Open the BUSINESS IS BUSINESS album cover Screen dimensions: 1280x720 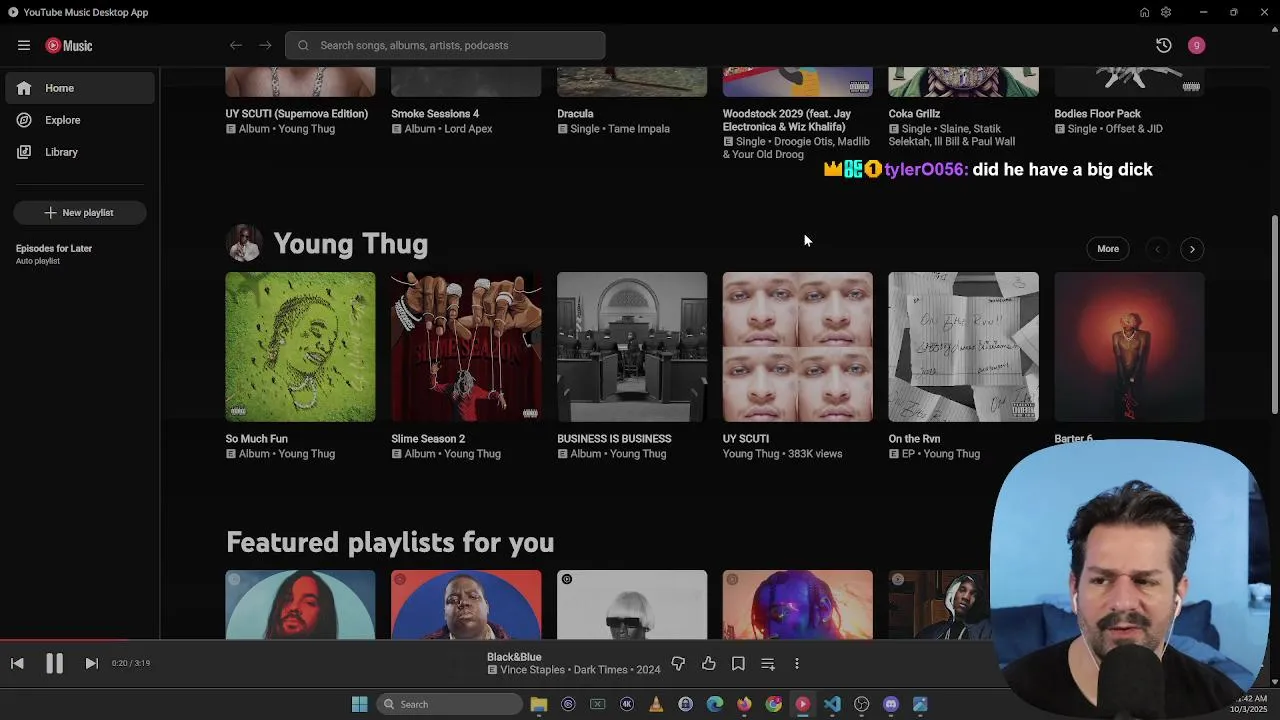(632, 347)
